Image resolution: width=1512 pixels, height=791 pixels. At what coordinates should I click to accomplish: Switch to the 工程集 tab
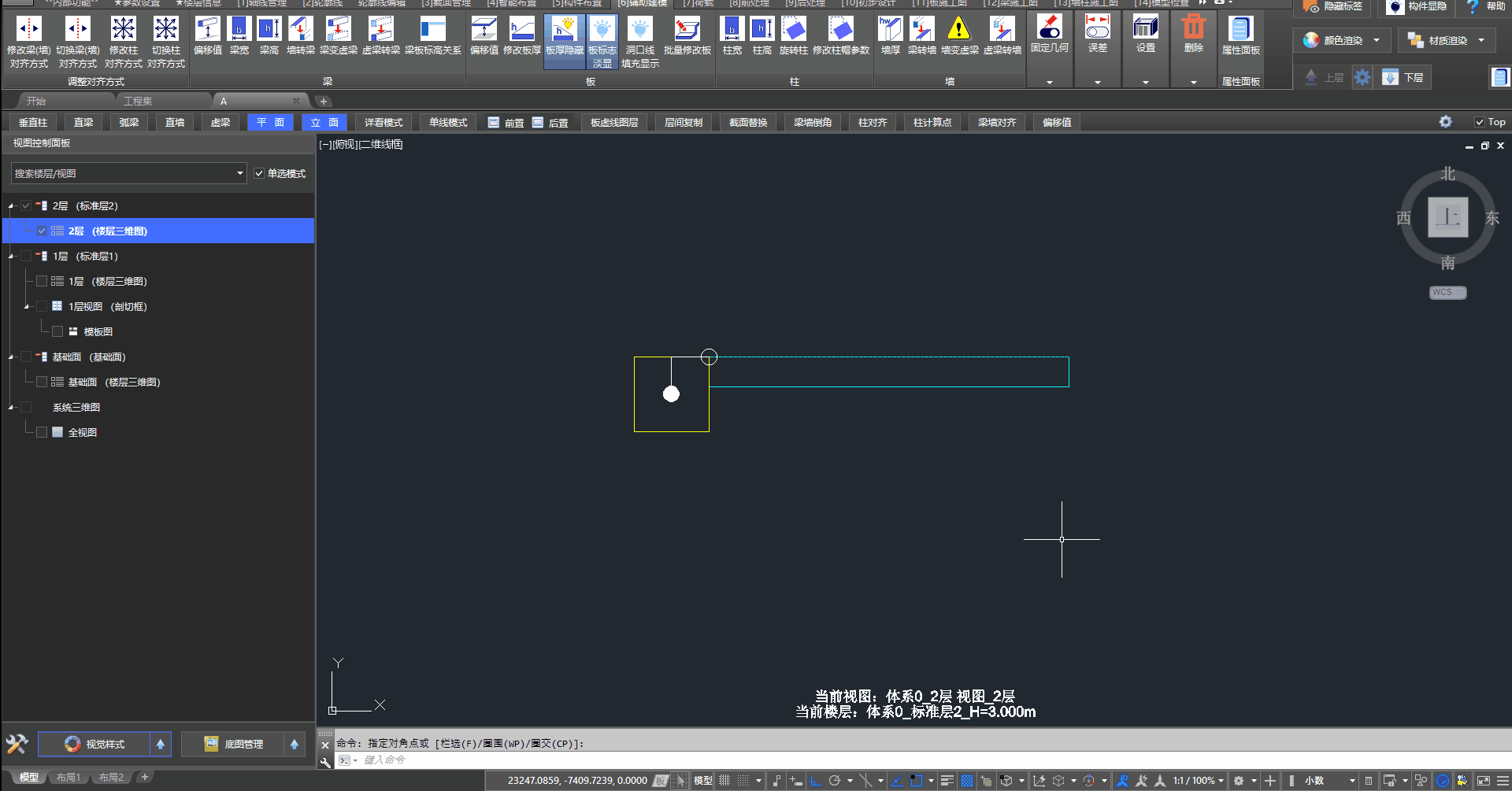pyautogui.click(x=138, y=101)
